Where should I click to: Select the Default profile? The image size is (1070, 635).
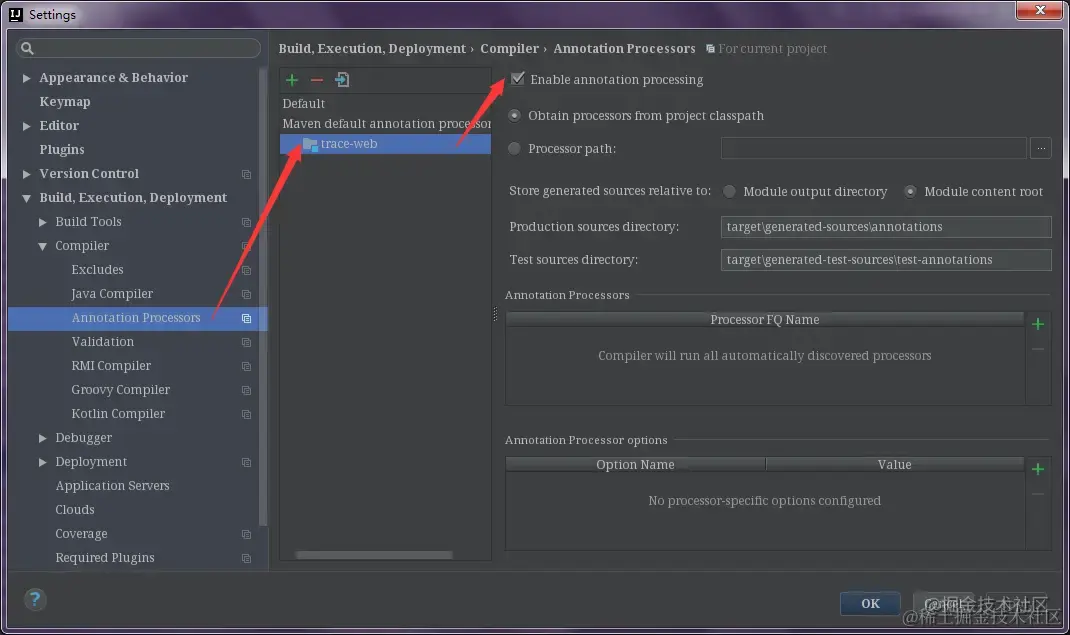(x=304, y=104)
